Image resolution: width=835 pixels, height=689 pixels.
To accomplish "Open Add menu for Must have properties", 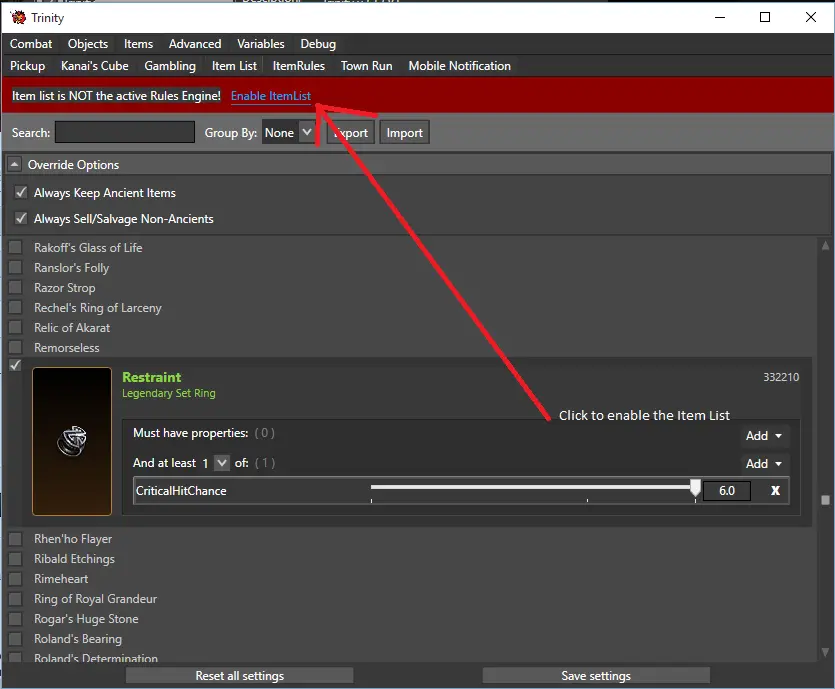I will click(x=764, y=436).
